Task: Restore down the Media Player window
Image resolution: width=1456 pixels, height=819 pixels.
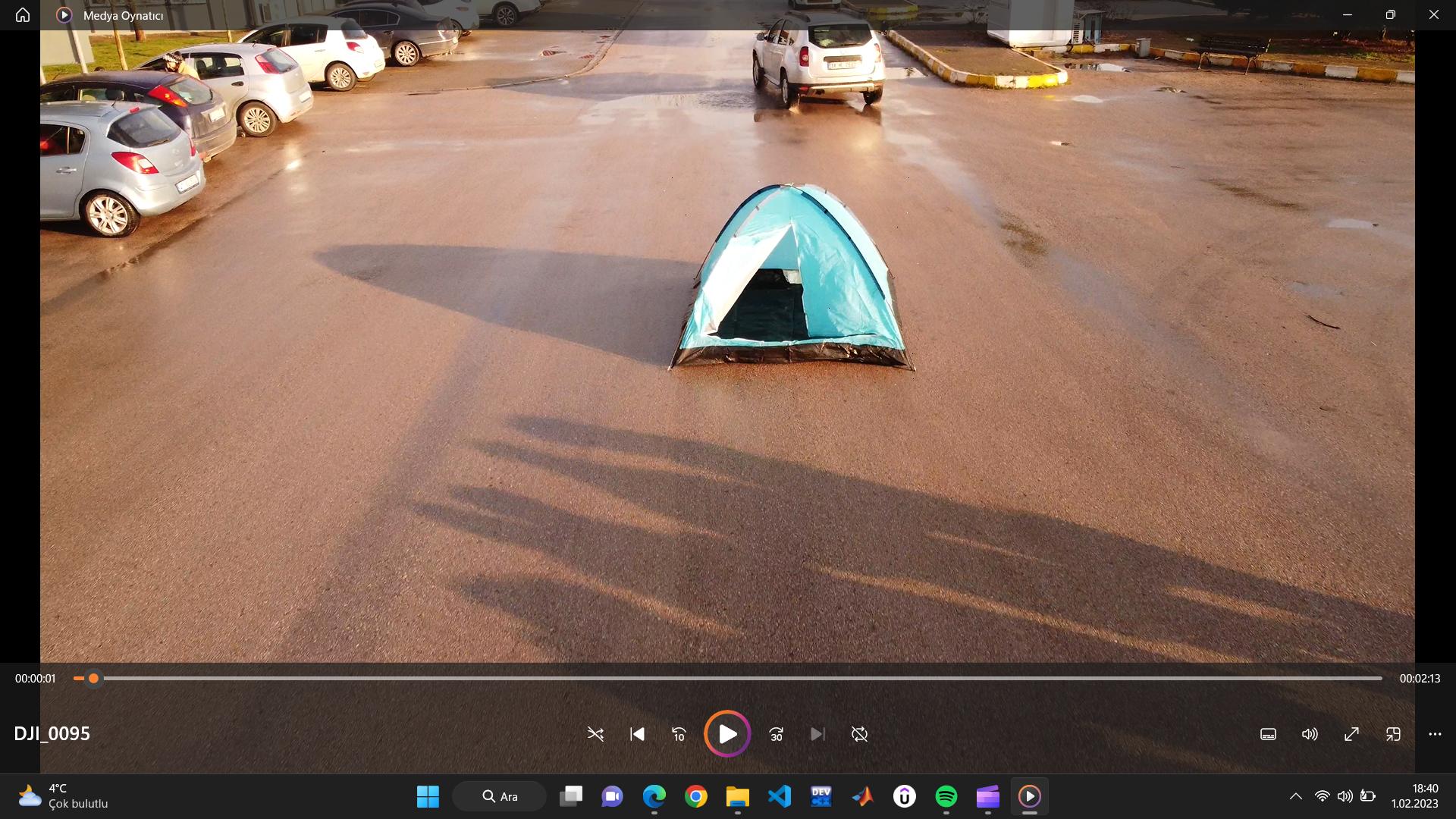Action: click(x=1391, y=15)
